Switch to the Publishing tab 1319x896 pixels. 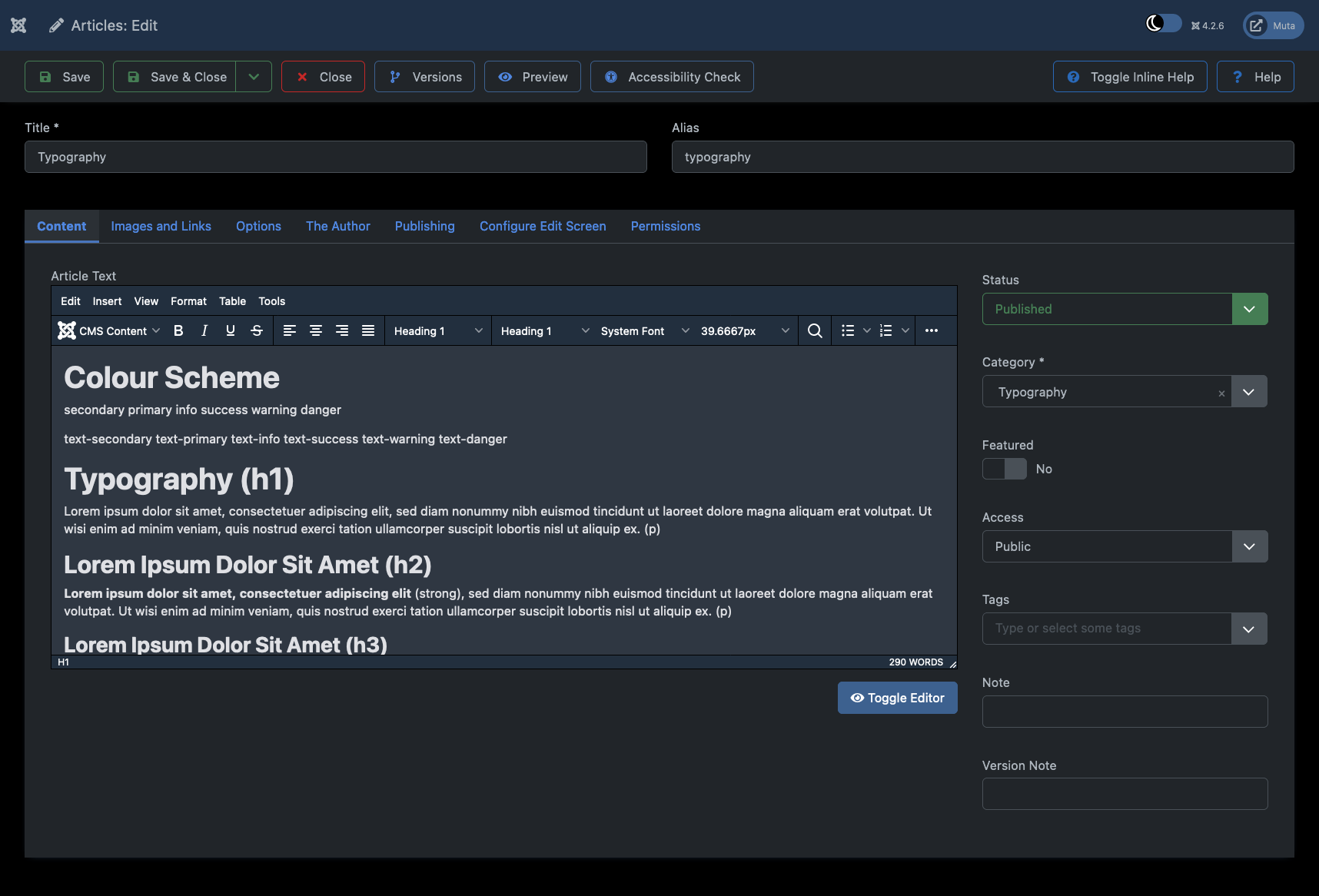click(424, 226)
